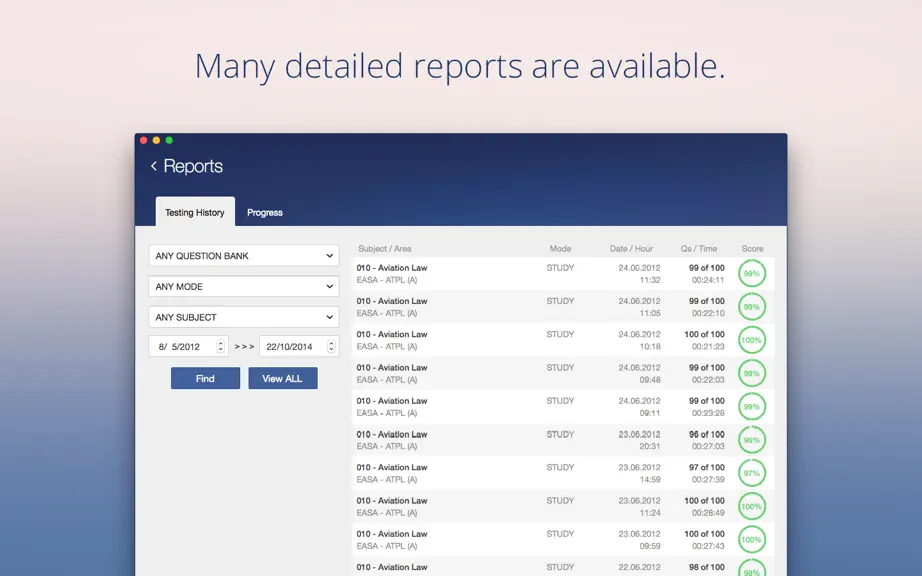Click the 100% score circle for 11:24 test
The height and width of the screenshot is (576, 922).
click(x=751, y=507)
